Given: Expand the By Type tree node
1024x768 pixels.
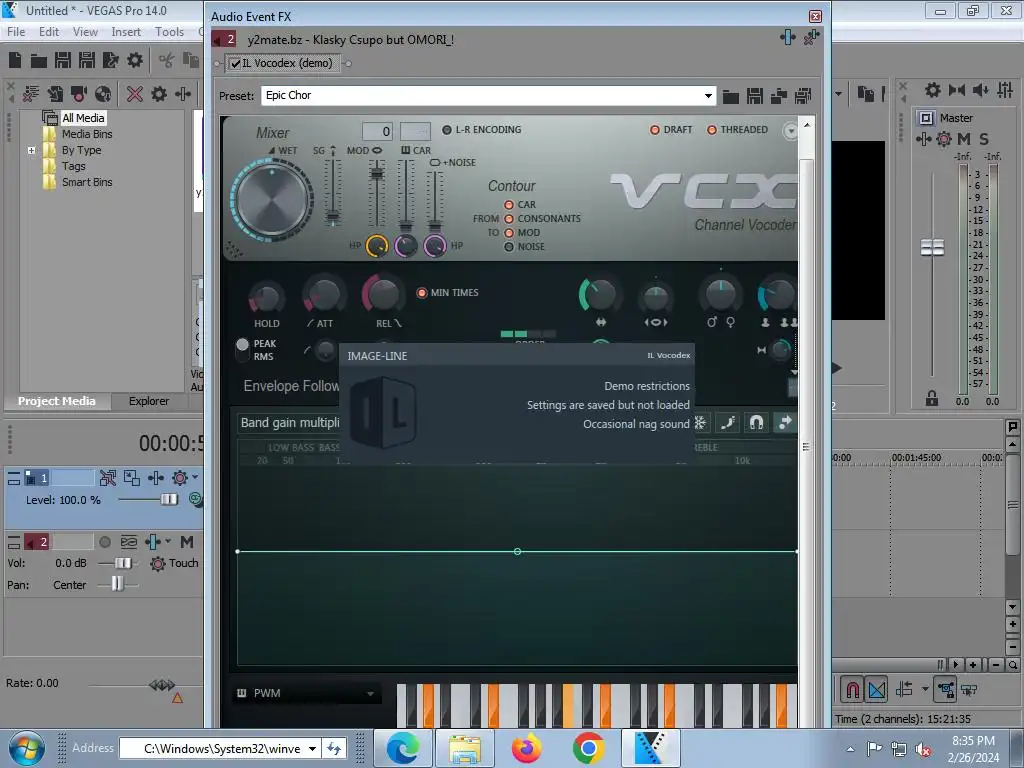Looking at the screenshot, I should [x=31, y=150].
